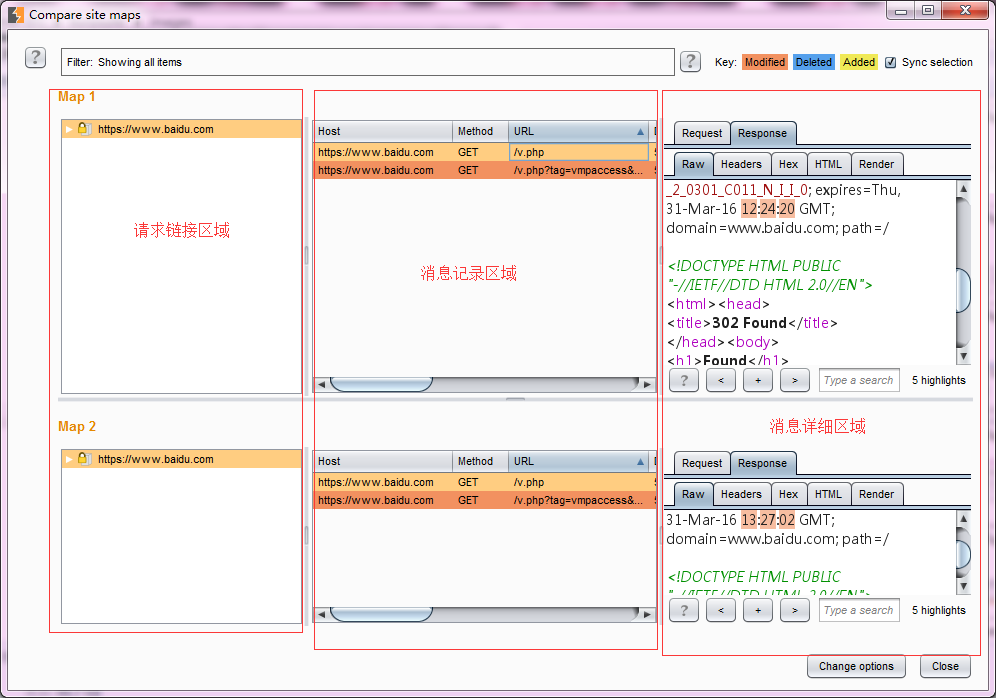Toggle the Sync selection checkbox
The width and height of the screenshot is (996, 698).
pyautogui.click(x=891, y=62)
